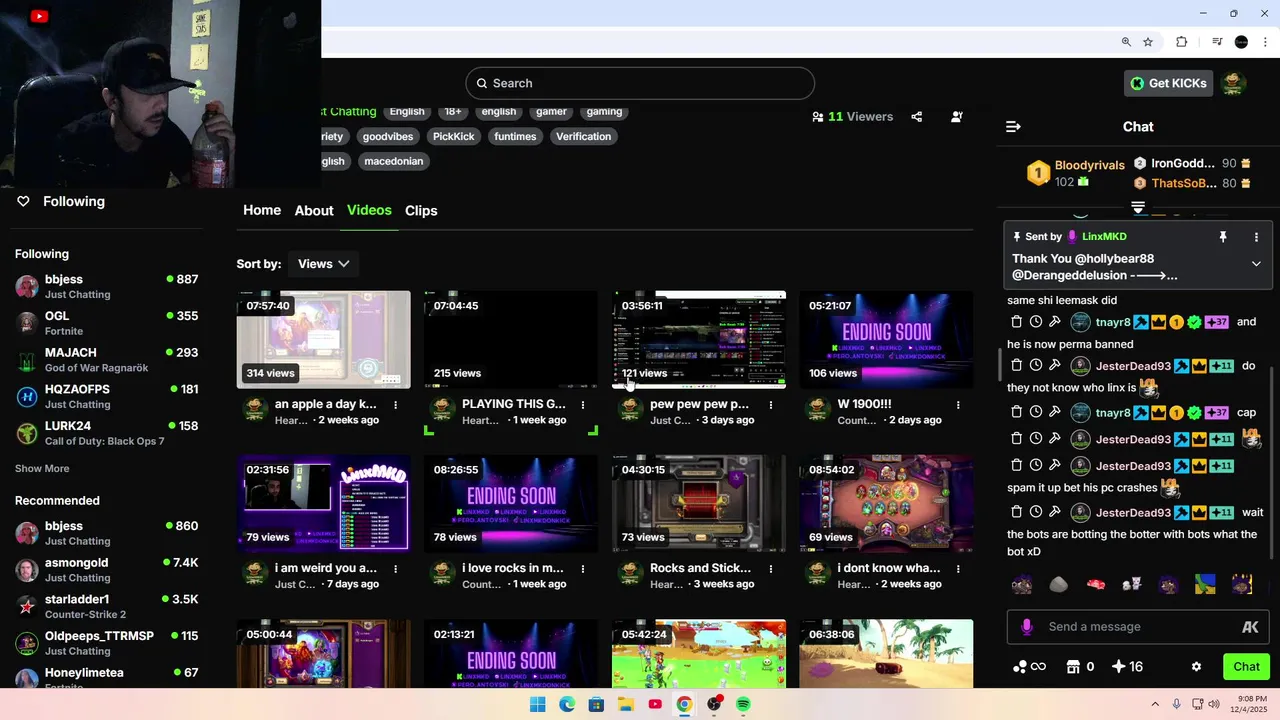Open options for 'Rocks and Stick...' video
Screen dimensions: 1280x720
point(771,568)
